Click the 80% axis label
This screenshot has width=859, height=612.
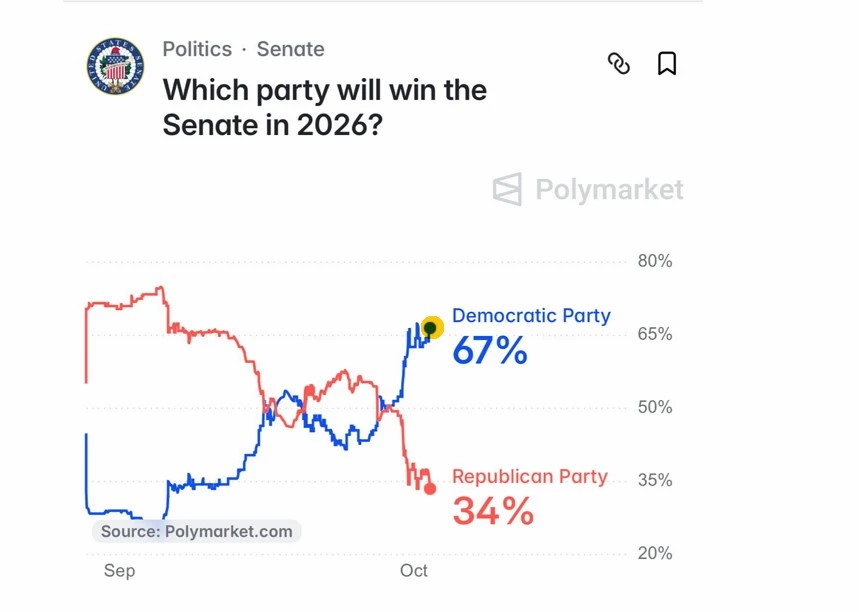[x=655, y=261]
